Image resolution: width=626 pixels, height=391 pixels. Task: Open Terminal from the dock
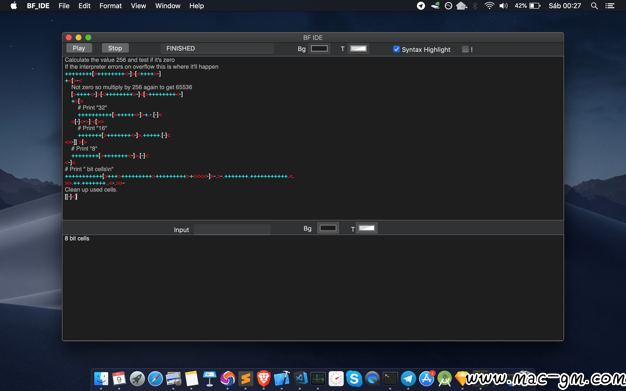[x=390, y=378]
